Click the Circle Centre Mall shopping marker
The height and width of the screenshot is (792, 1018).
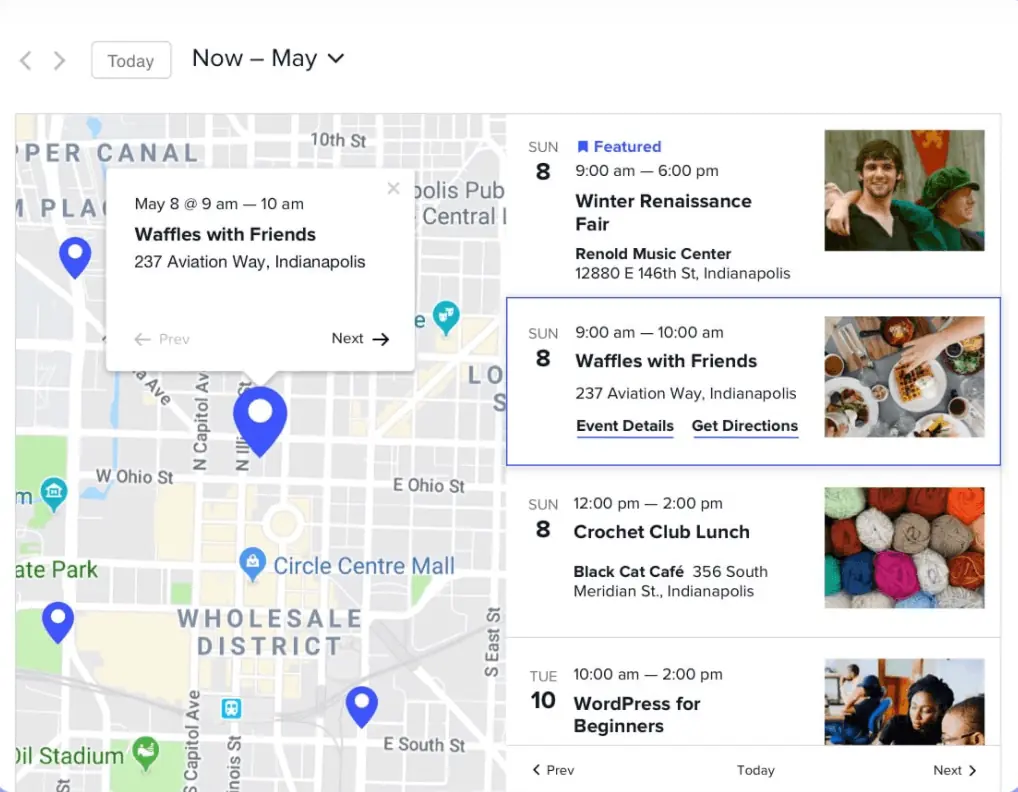pyautogui.click(x=252, y=564)
